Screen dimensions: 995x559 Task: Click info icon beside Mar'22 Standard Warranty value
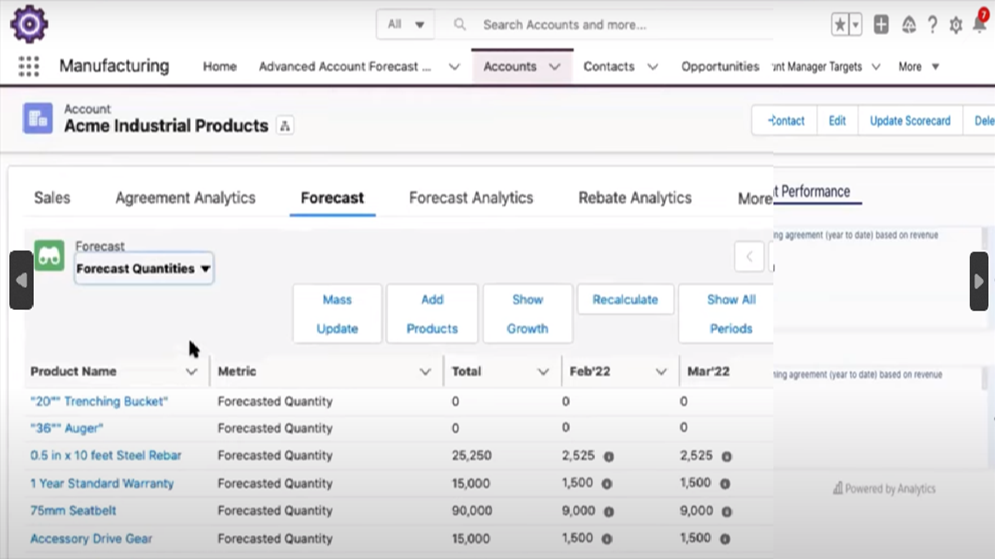point(725,483)
